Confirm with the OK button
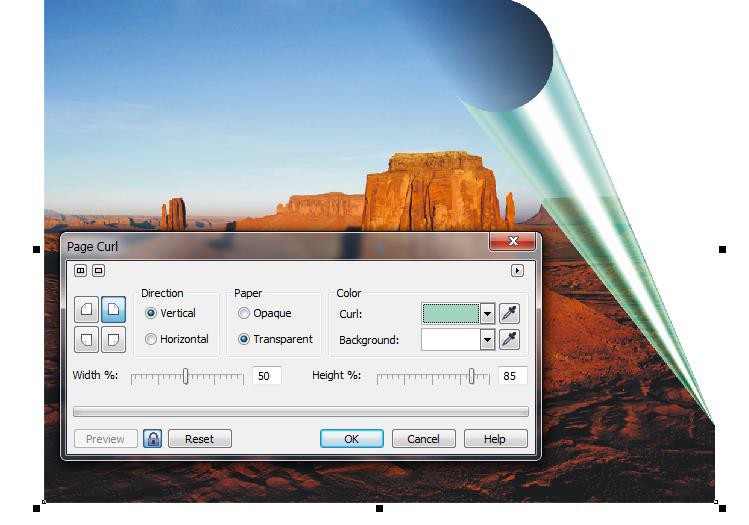This screenshot has height=525, width=749. point(352,439)
